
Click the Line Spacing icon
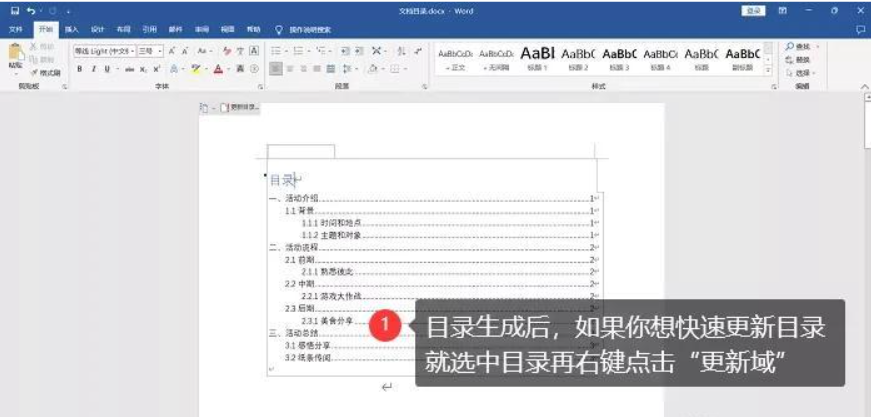tap(347, 69)
